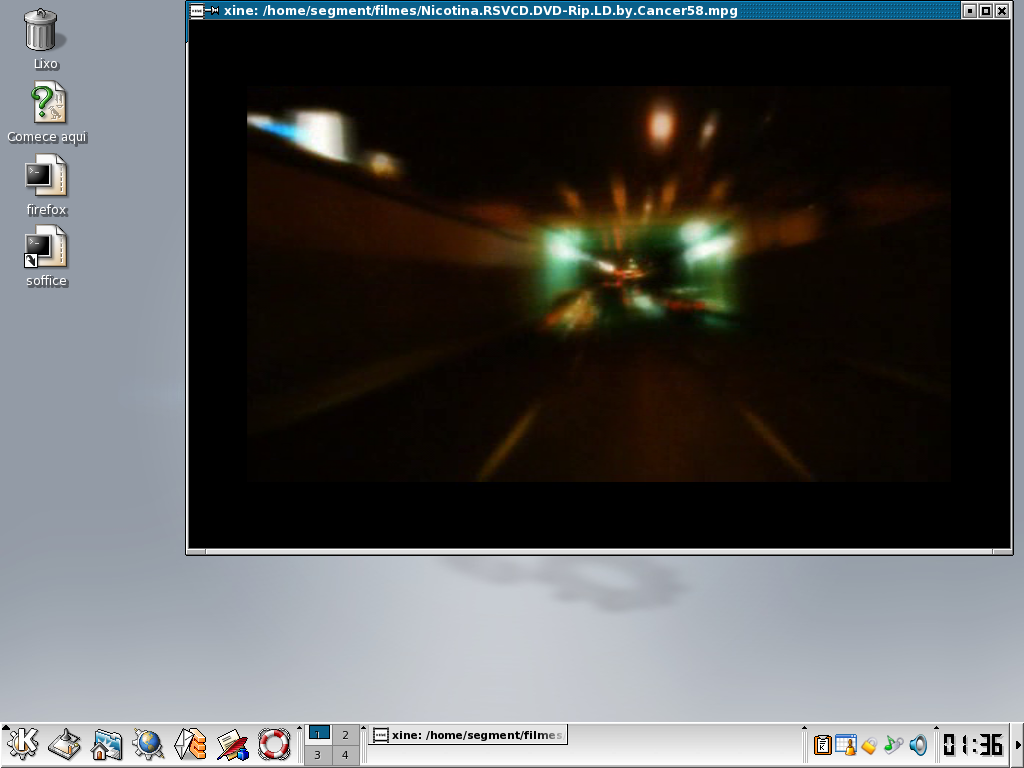1024x768 pixels.
Task: Open the Lixo trash desktop icon
Action: (x=45, y=39)
